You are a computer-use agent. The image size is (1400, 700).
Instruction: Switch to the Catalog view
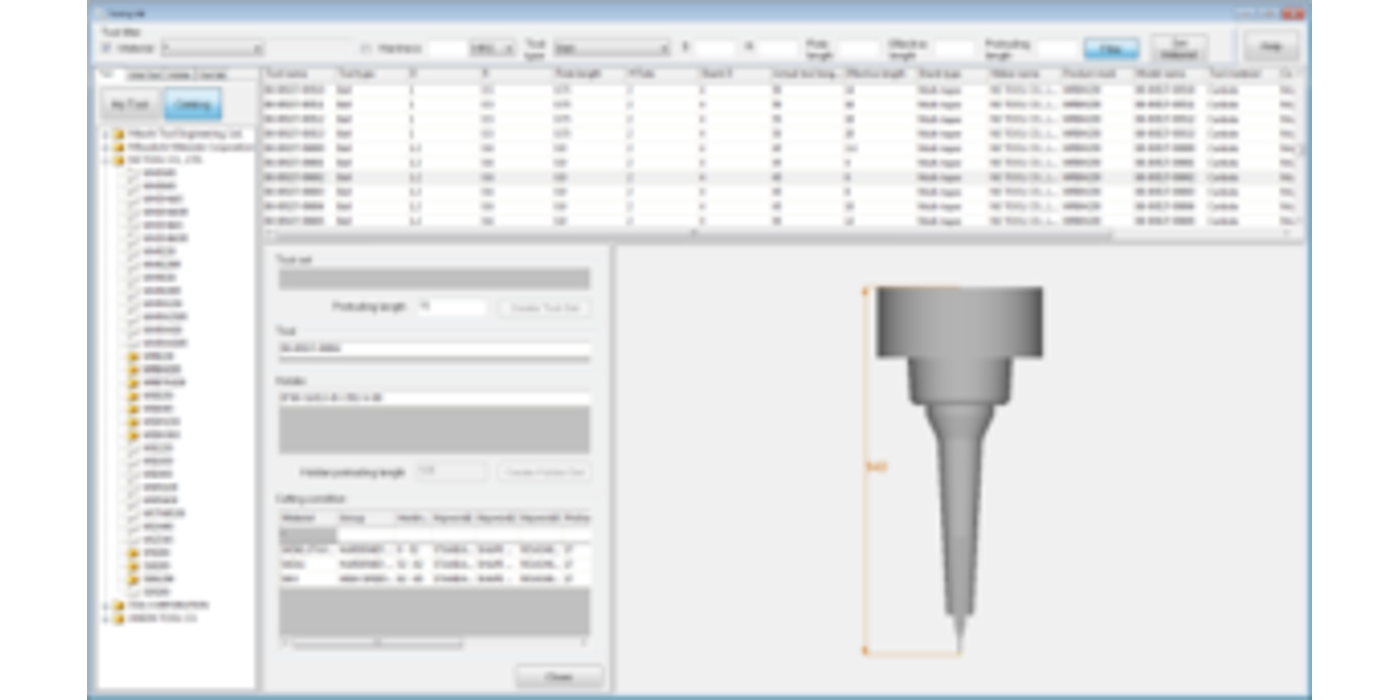(x=193, y=104)
